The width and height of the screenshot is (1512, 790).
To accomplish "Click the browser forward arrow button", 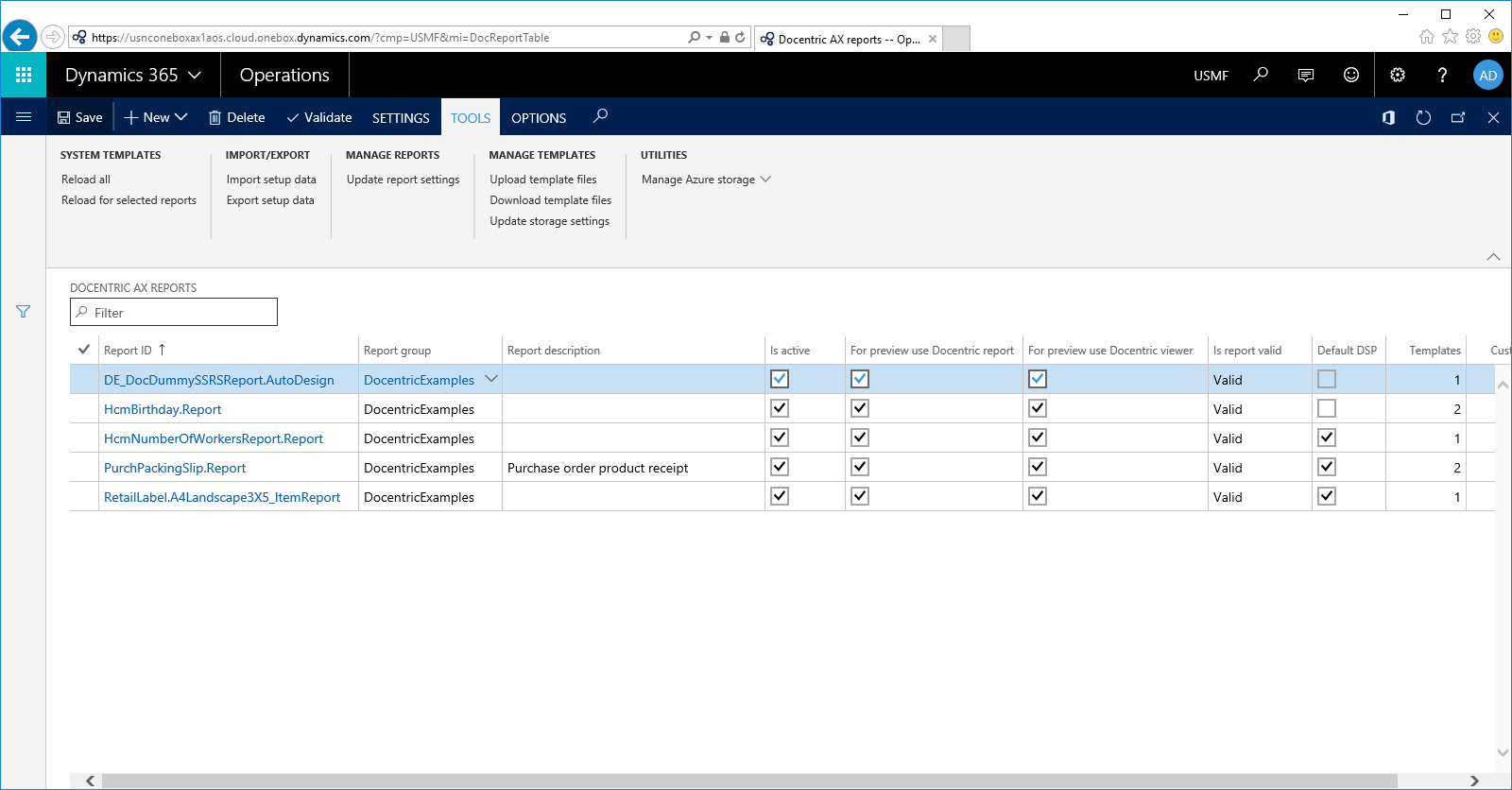I will (53, 37).
